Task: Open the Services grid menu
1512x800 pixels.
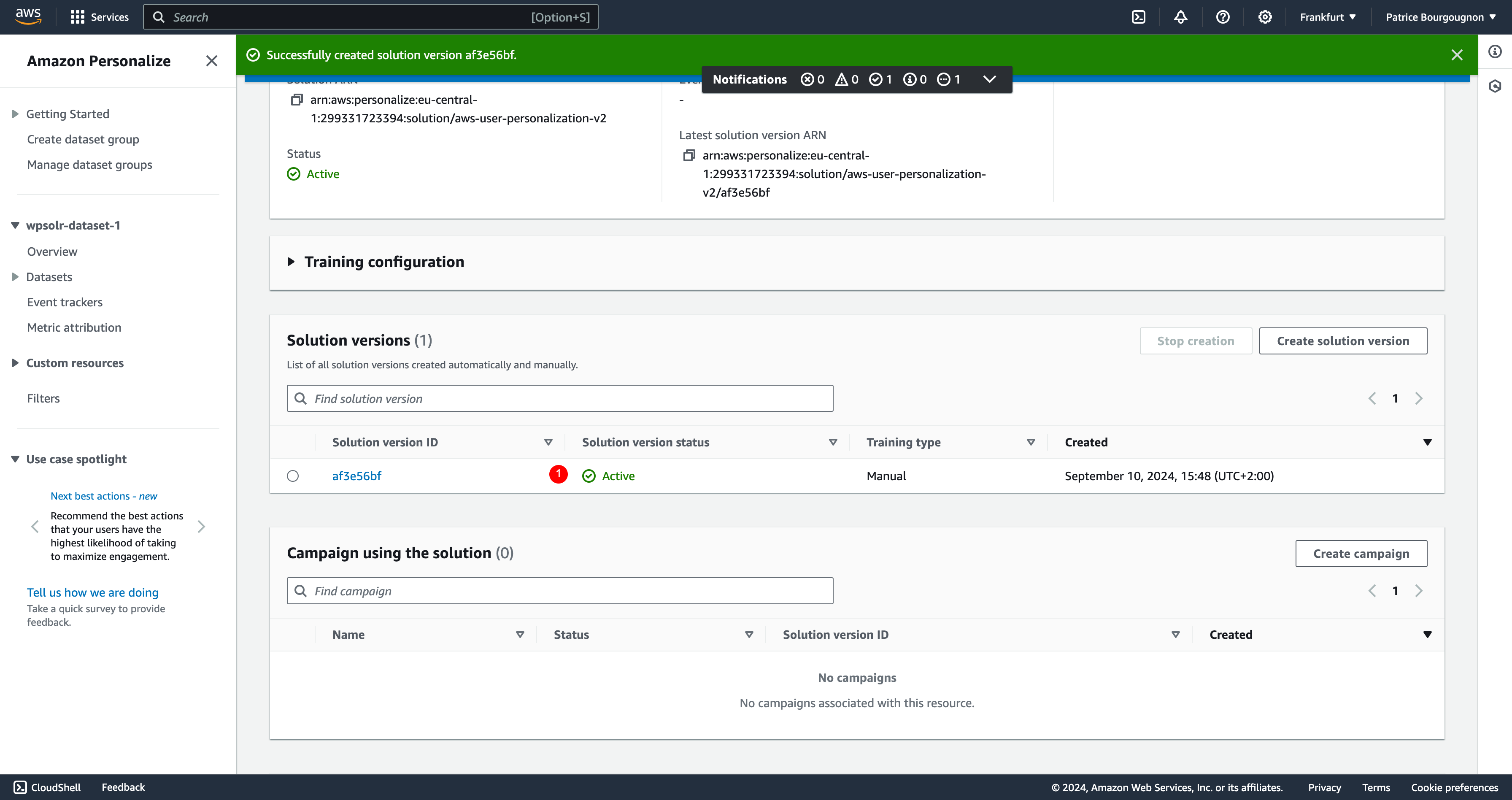Action: [x=99, y=17]
